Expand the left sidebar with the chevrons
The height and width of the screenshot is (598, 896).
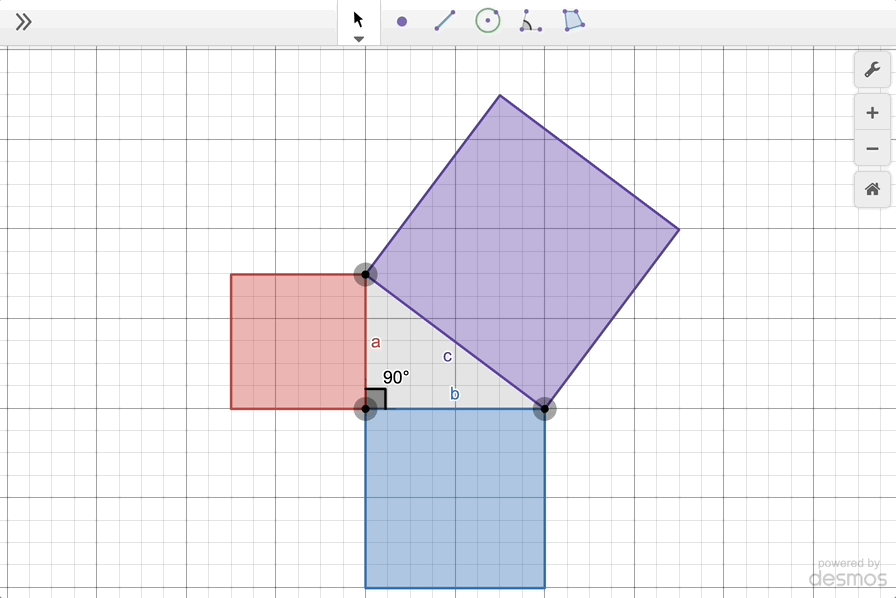[24, 19]
